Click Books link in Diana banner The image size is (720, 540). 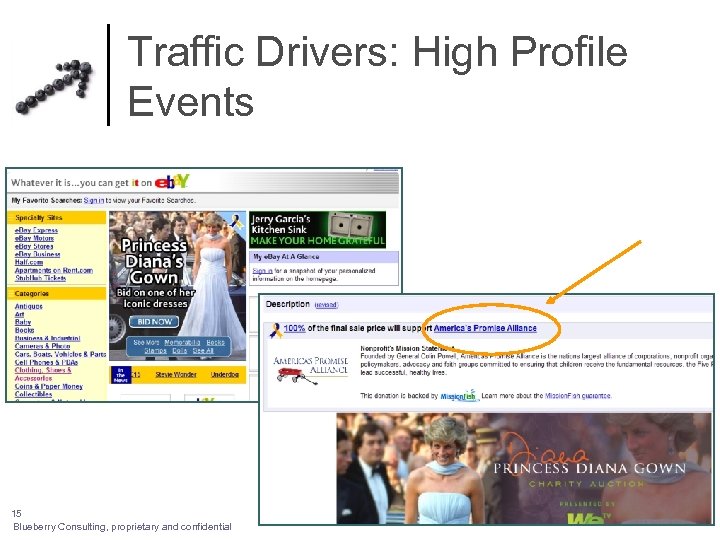(x=215, y=343)
